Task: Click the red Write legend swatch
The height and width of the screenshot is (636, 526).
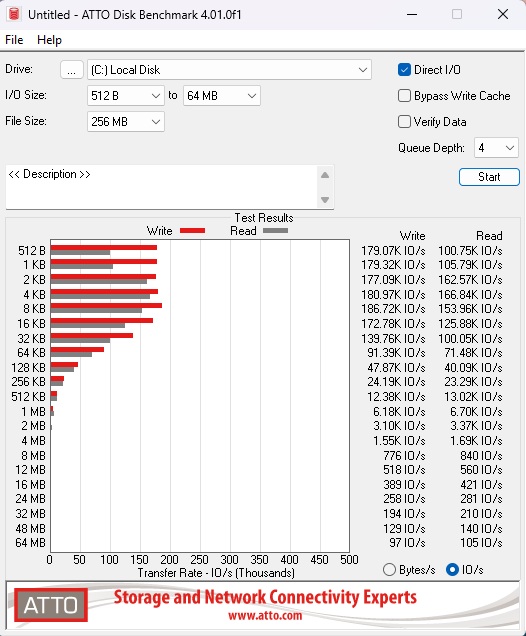Action: (192, 230)
